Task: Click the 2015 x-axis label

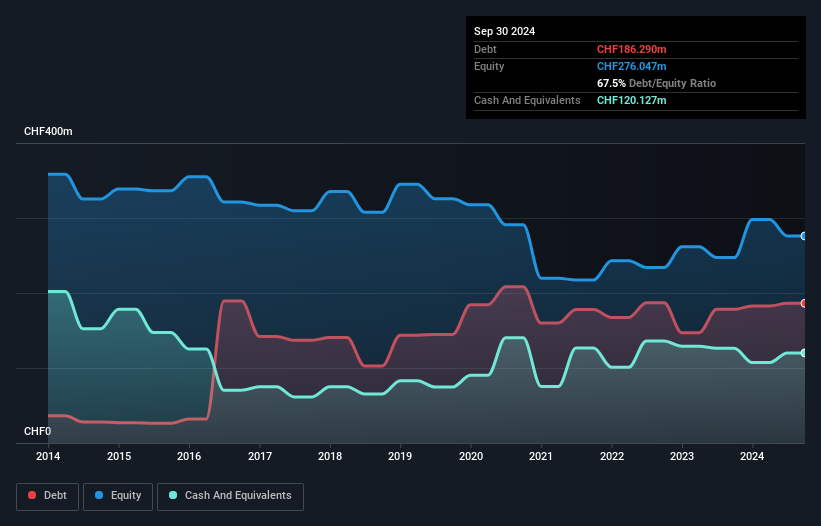Action: pyautogui.click(x=119, y=456)
